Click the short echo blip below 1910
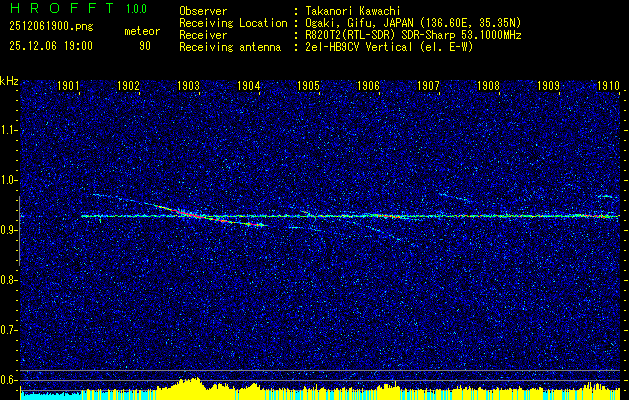Image resolution: width=629 pixels, height=400 pixels. (607, 196)
